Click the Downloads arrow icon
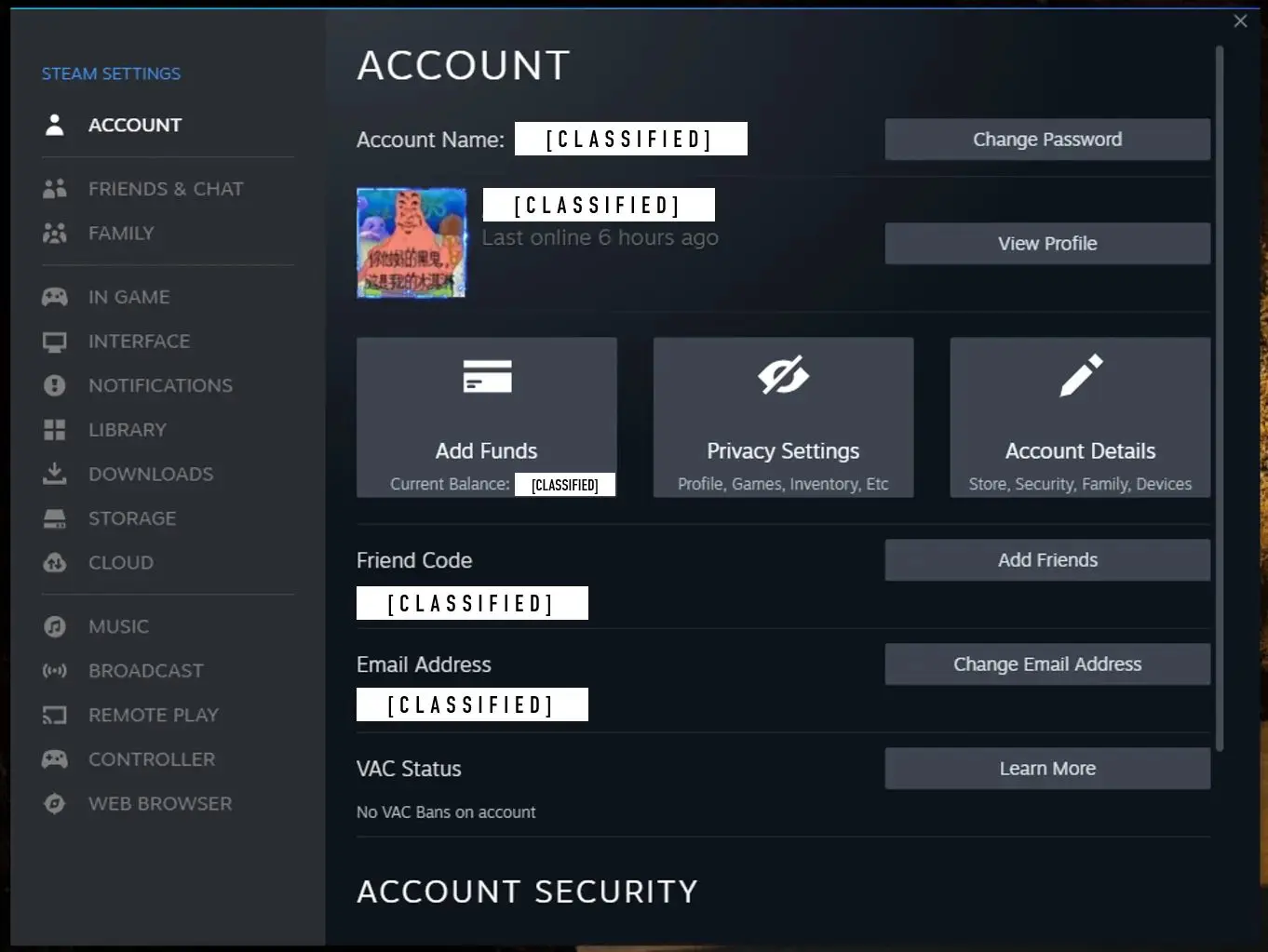Screen dimensions: 1268x952 click(x=55, y=474)
